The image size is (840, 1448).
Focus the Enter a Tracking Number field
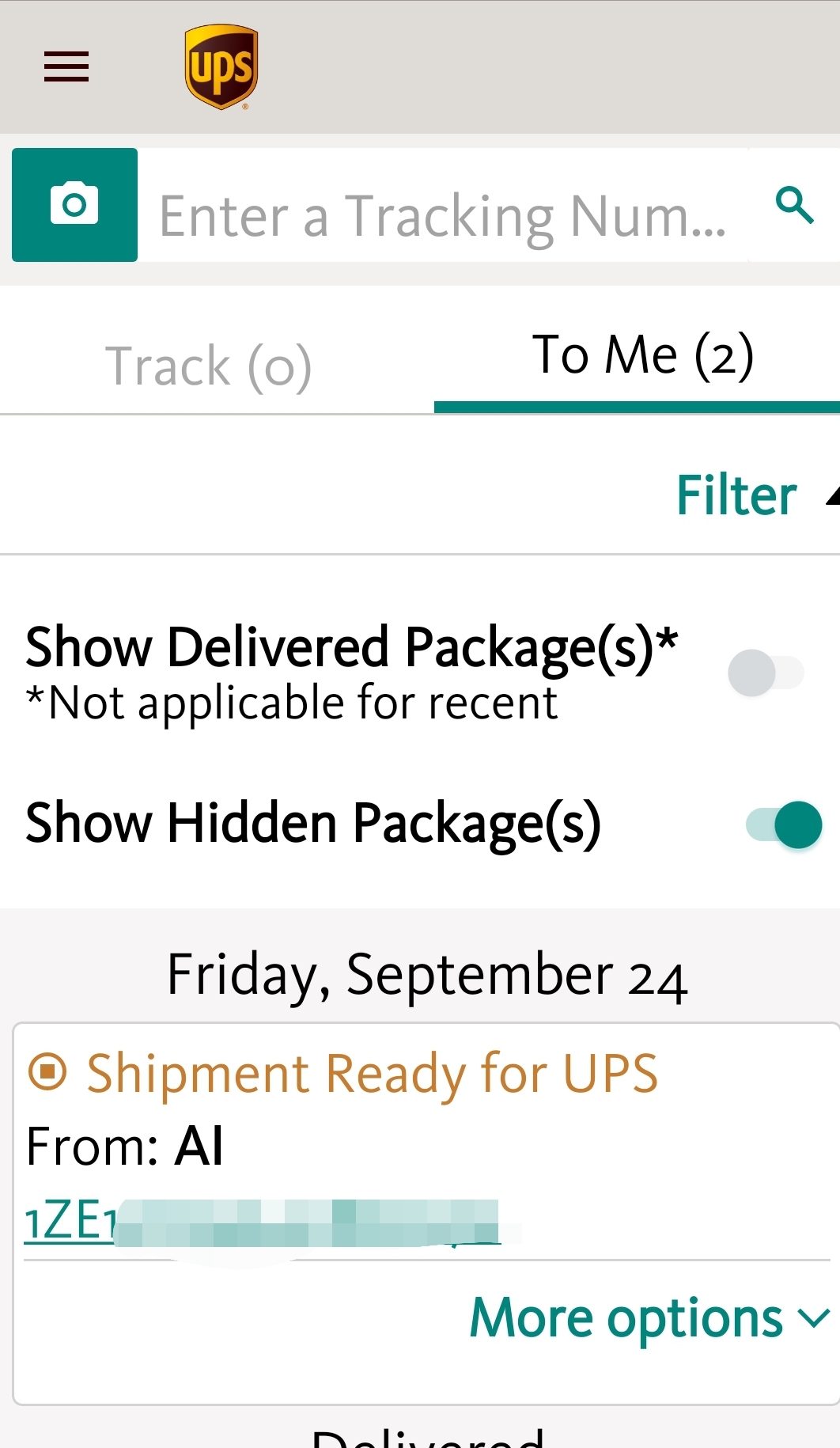443,215
